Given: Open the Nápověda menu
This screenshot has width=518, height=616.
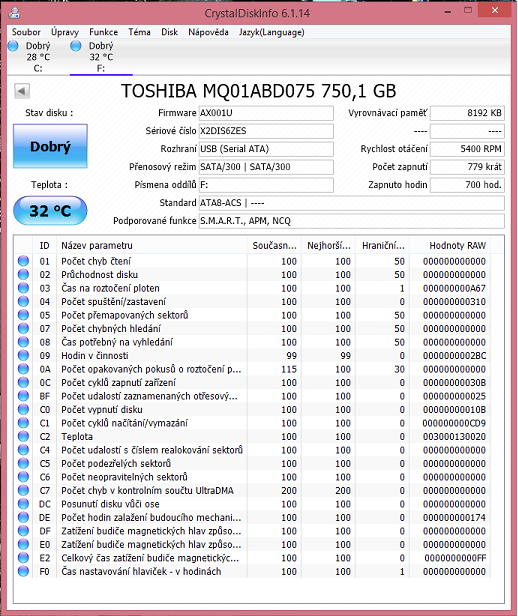Looking at the screenshot, I should pyautogui.click(x=208, y=32).
